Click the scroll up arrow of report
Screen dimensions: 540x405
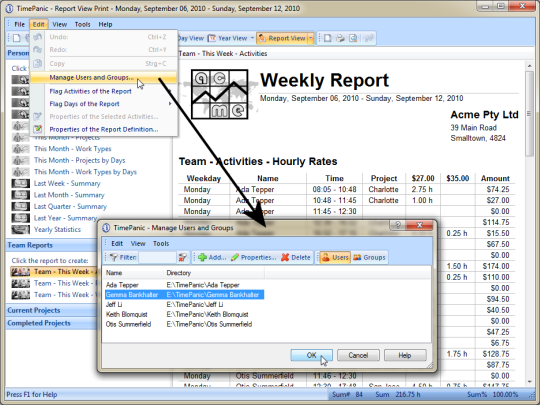click(x=529, y=66)
